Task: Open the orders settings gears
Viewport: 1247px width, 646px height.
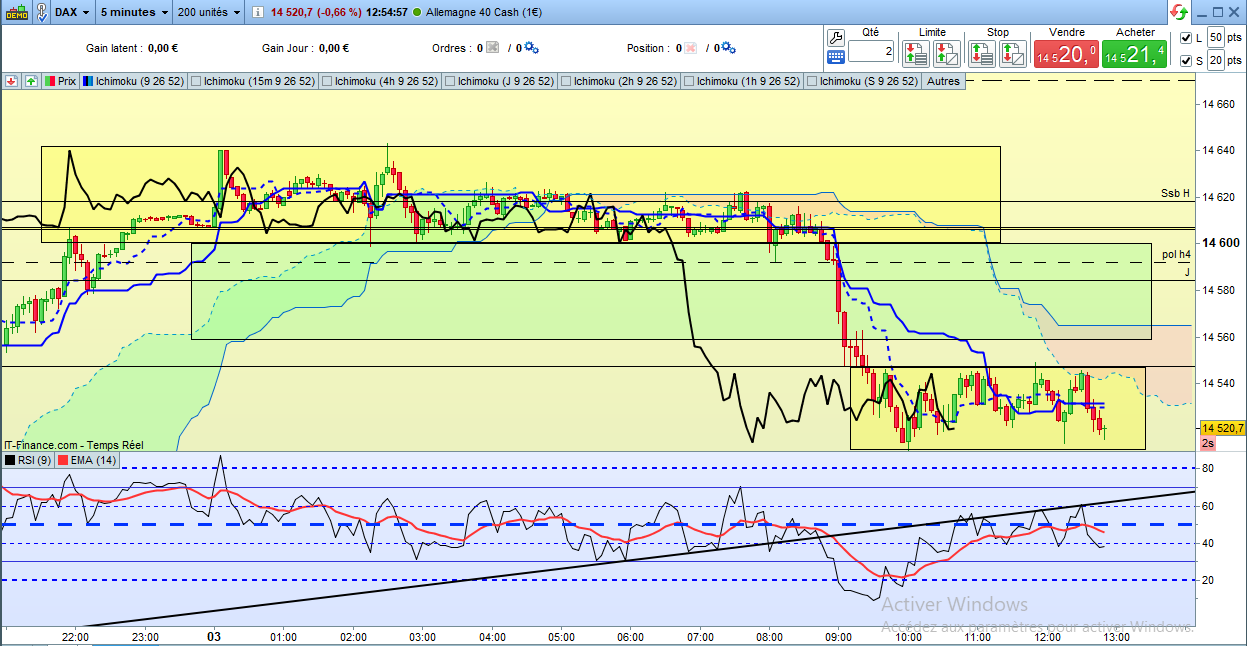Action: 530,47
